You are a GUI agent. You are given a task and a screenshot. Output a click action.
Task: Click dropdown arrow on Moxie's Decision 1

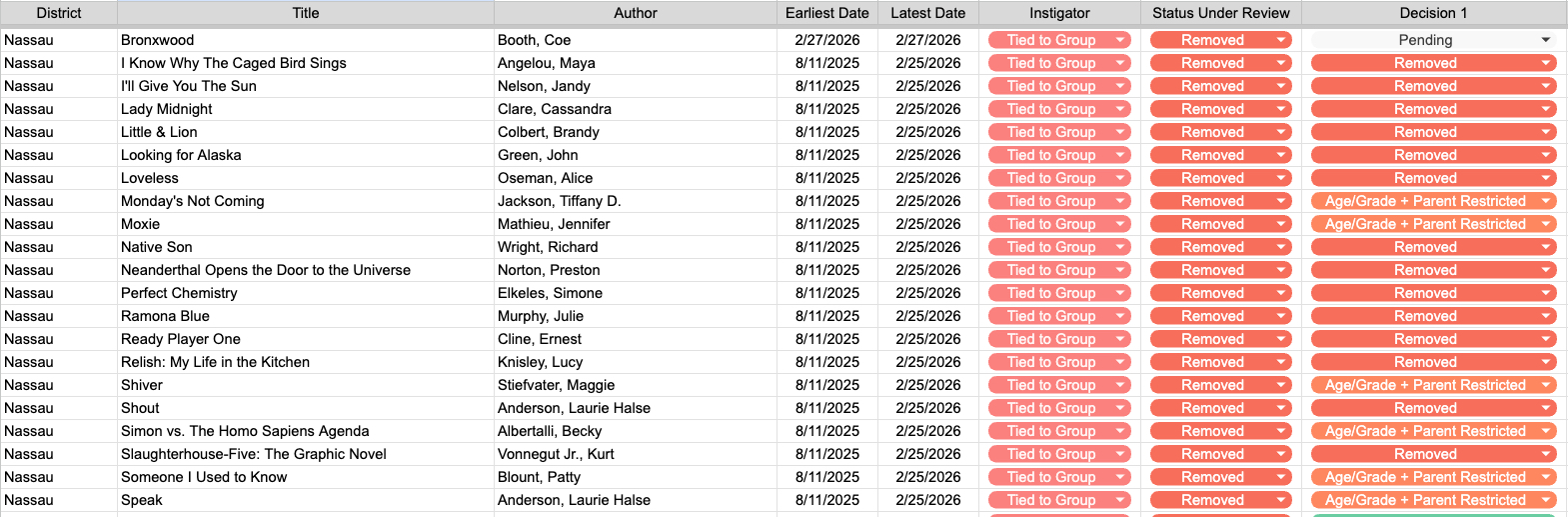1545,224
